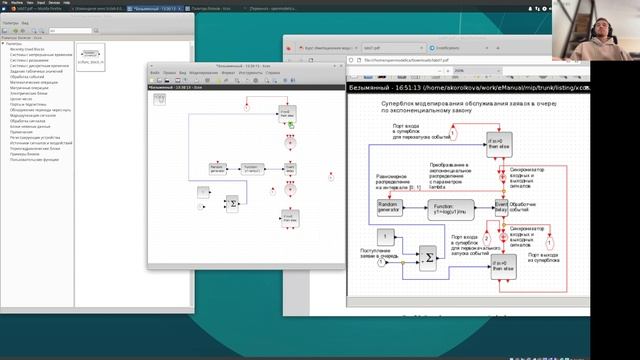Select the constant block left of summation block
Viewport: 640px width, 360px height.
(203, 192)
